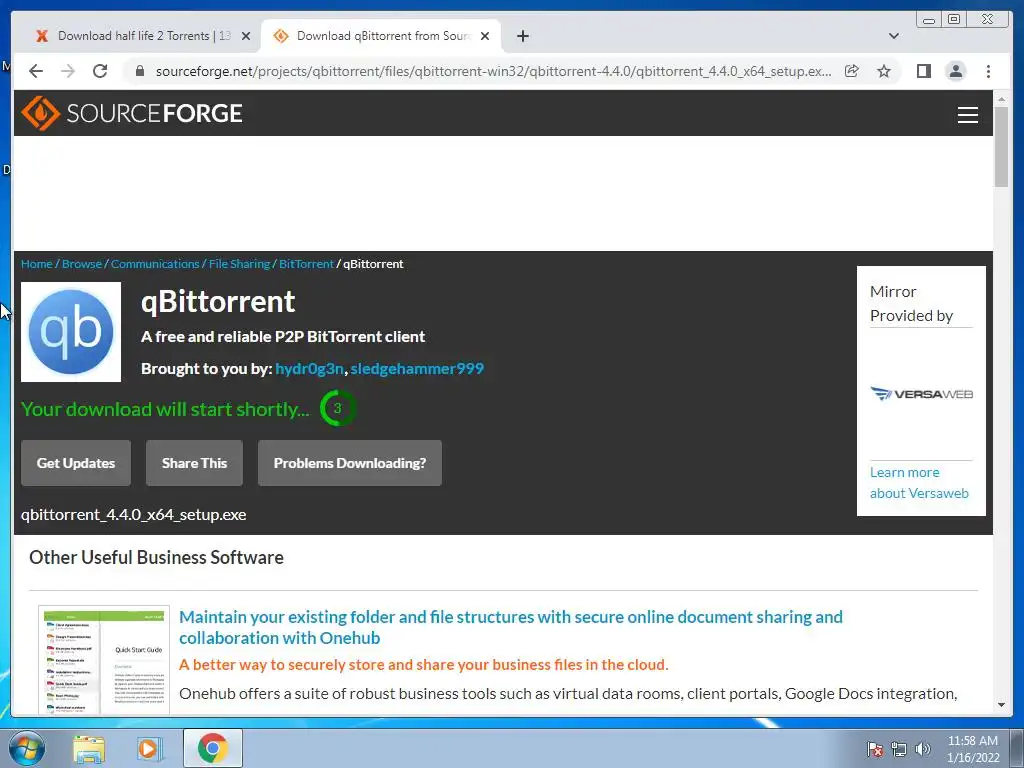Click the Action Center flag tray icon
This screenshot has height=768, width=1024.
874,749
